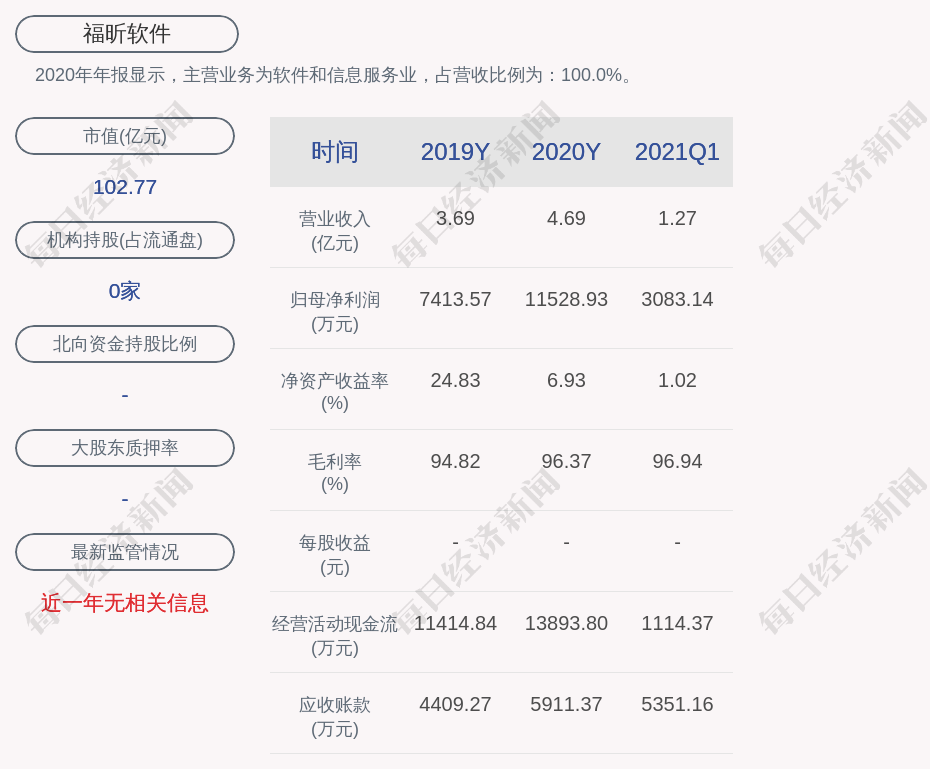Click revenue value 4.69
This screenshot has width=930, height=769.
(x=566, y=218)
